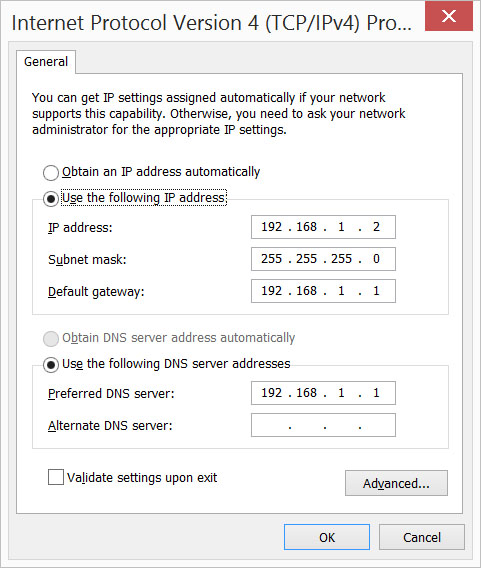481x568 pixels.
Task: Click the second octet of Preferred DNS
Action: tap(306, 393)
